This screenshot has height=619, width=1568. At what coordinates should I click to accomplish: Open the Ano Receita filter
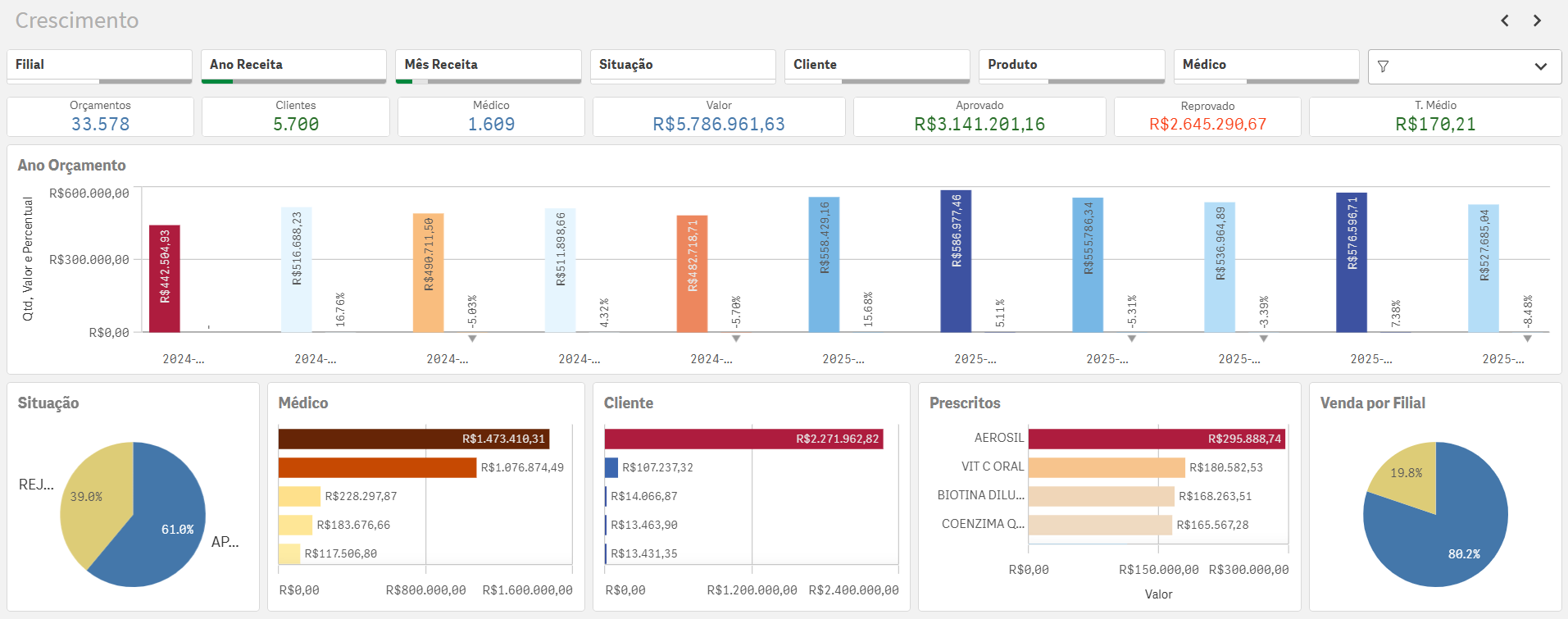293,65
